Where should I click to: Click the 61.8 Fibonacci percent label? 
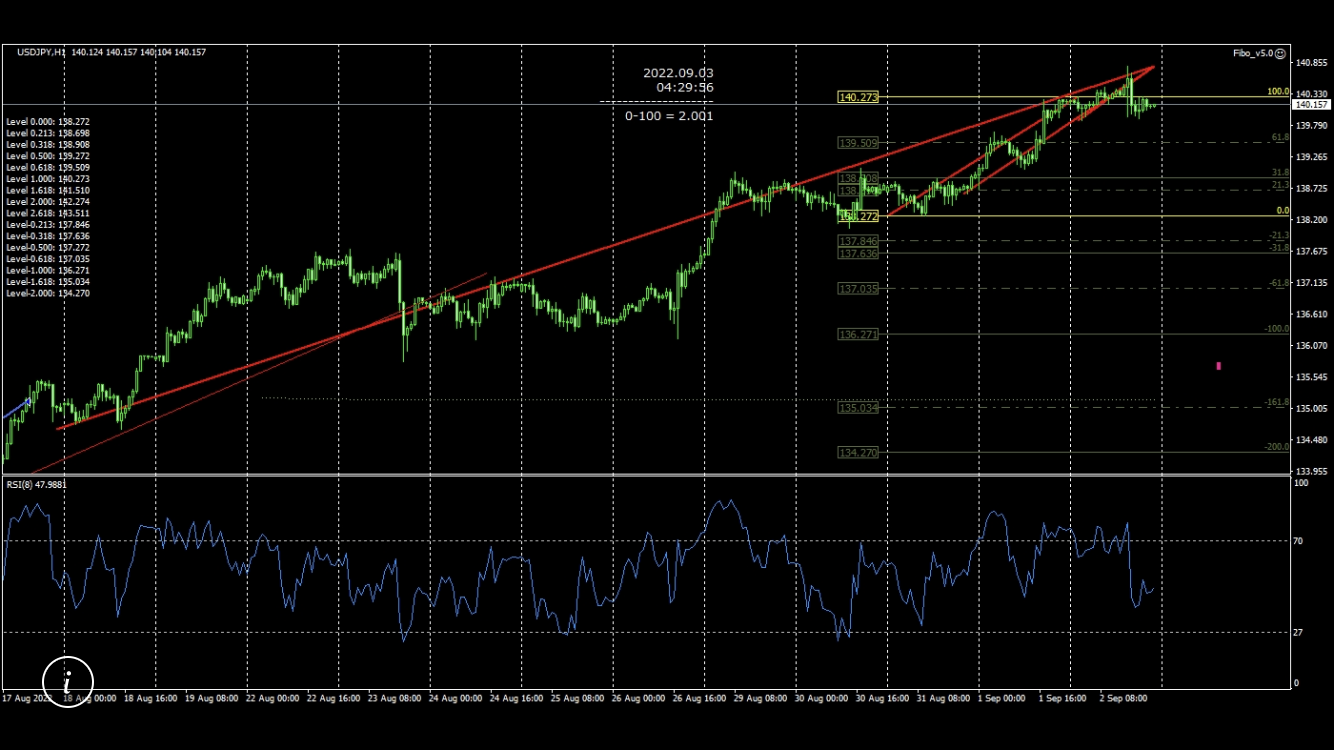click(x=1280, y=137)
